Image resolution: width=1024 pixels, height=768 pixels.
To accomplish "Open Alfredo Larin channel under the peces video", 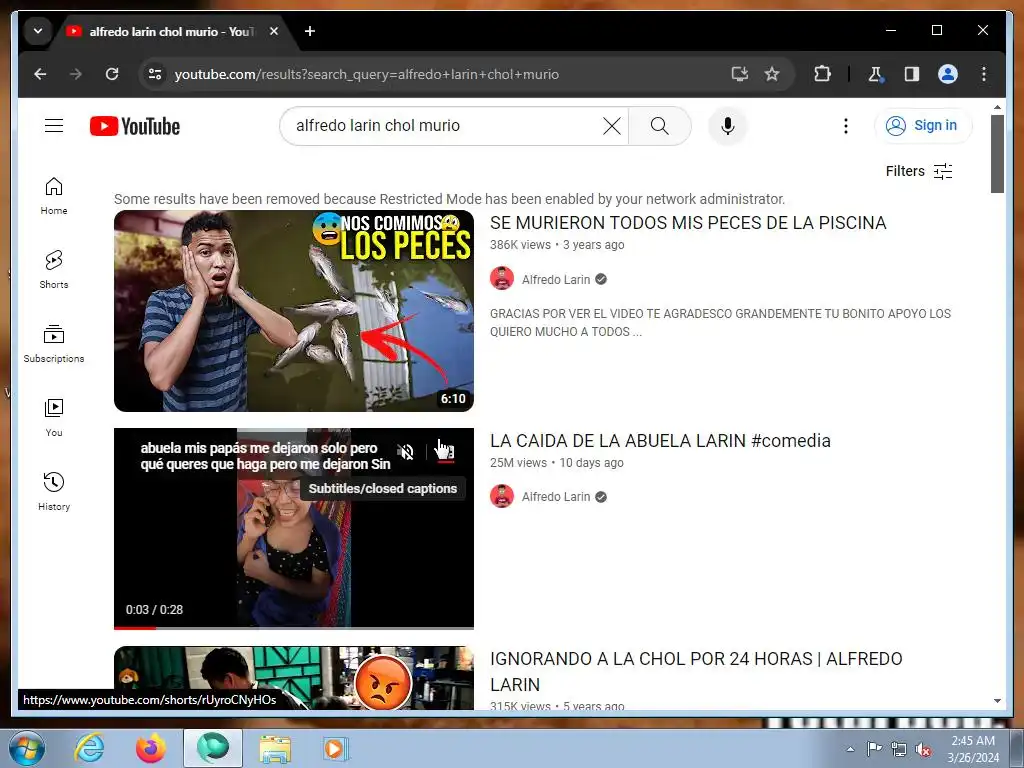I will point(556,280).
